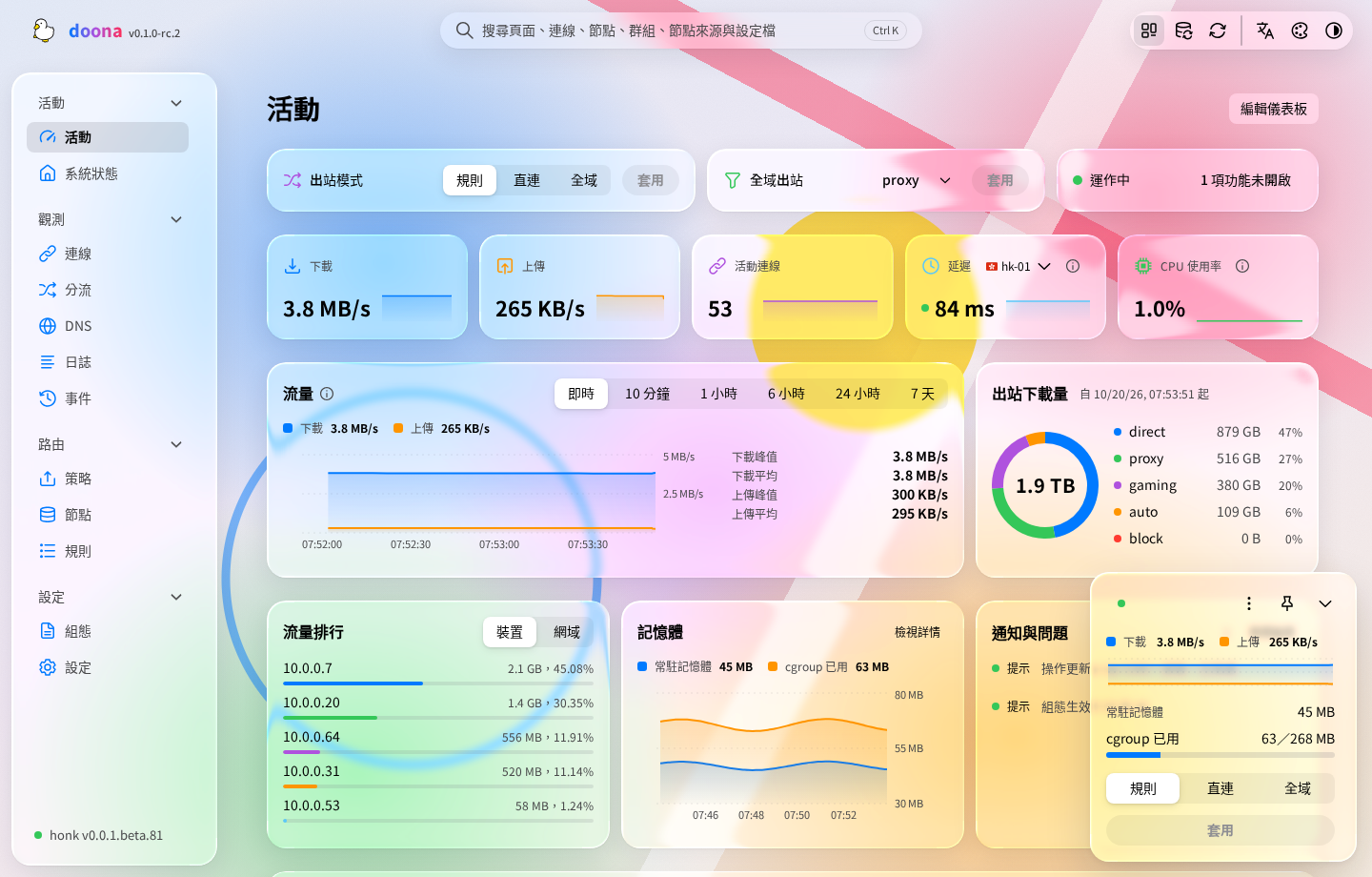Select 規則 in the 出站模式 card
The image size is (1372, 877).
click(x=470, y=180)
